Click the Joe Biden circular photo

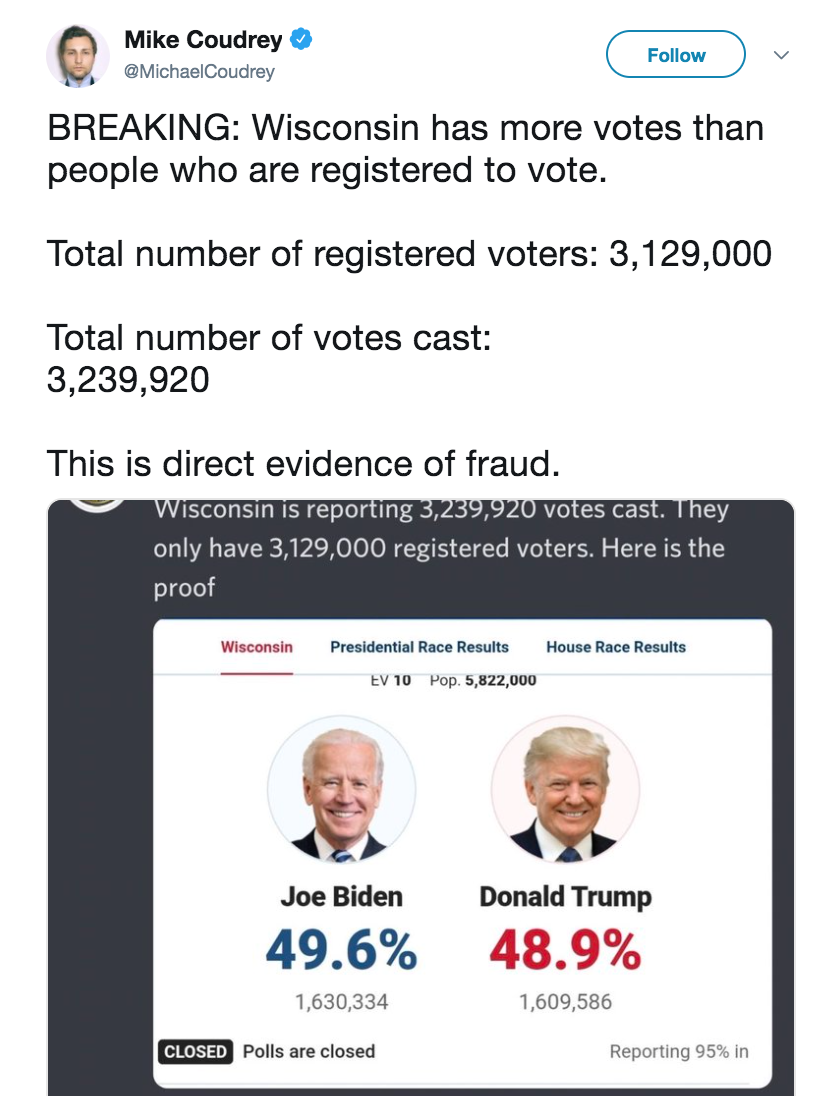342,790
